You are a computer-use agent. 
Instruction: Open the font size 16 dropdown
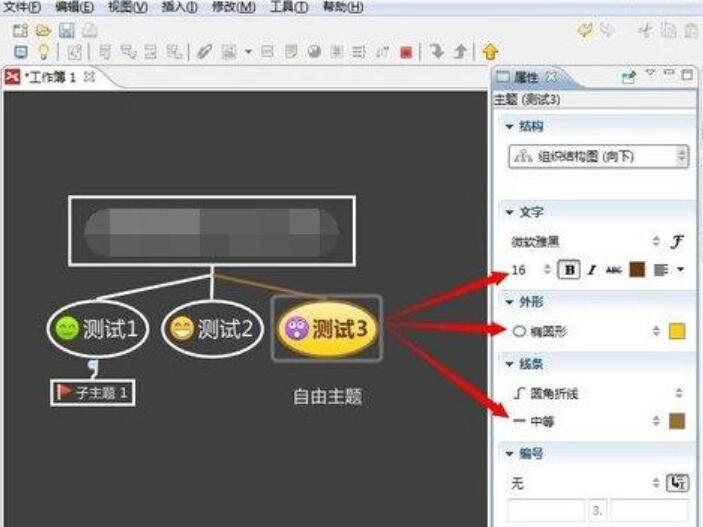[531, 270]
